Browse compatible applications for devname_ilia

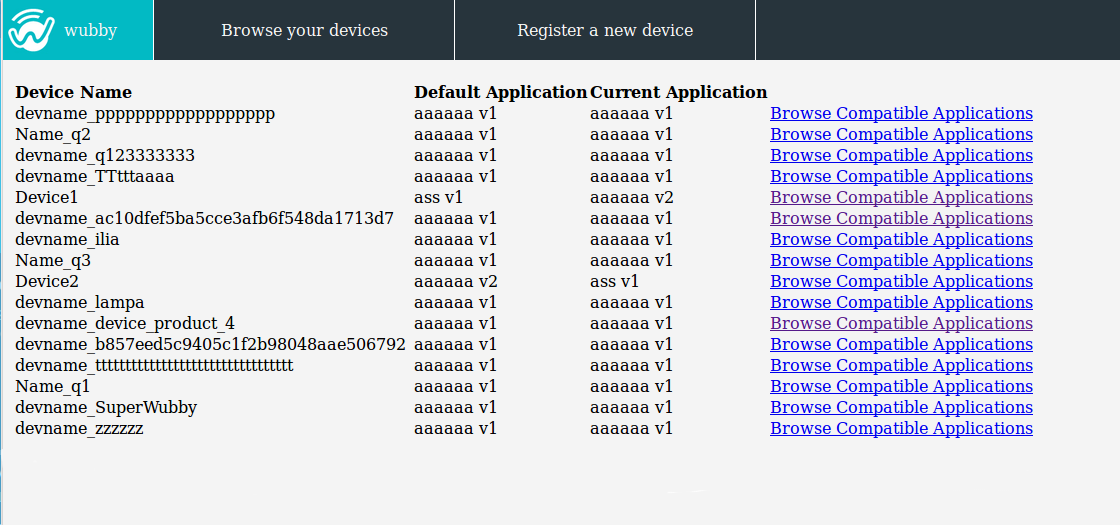pos(901,239)
